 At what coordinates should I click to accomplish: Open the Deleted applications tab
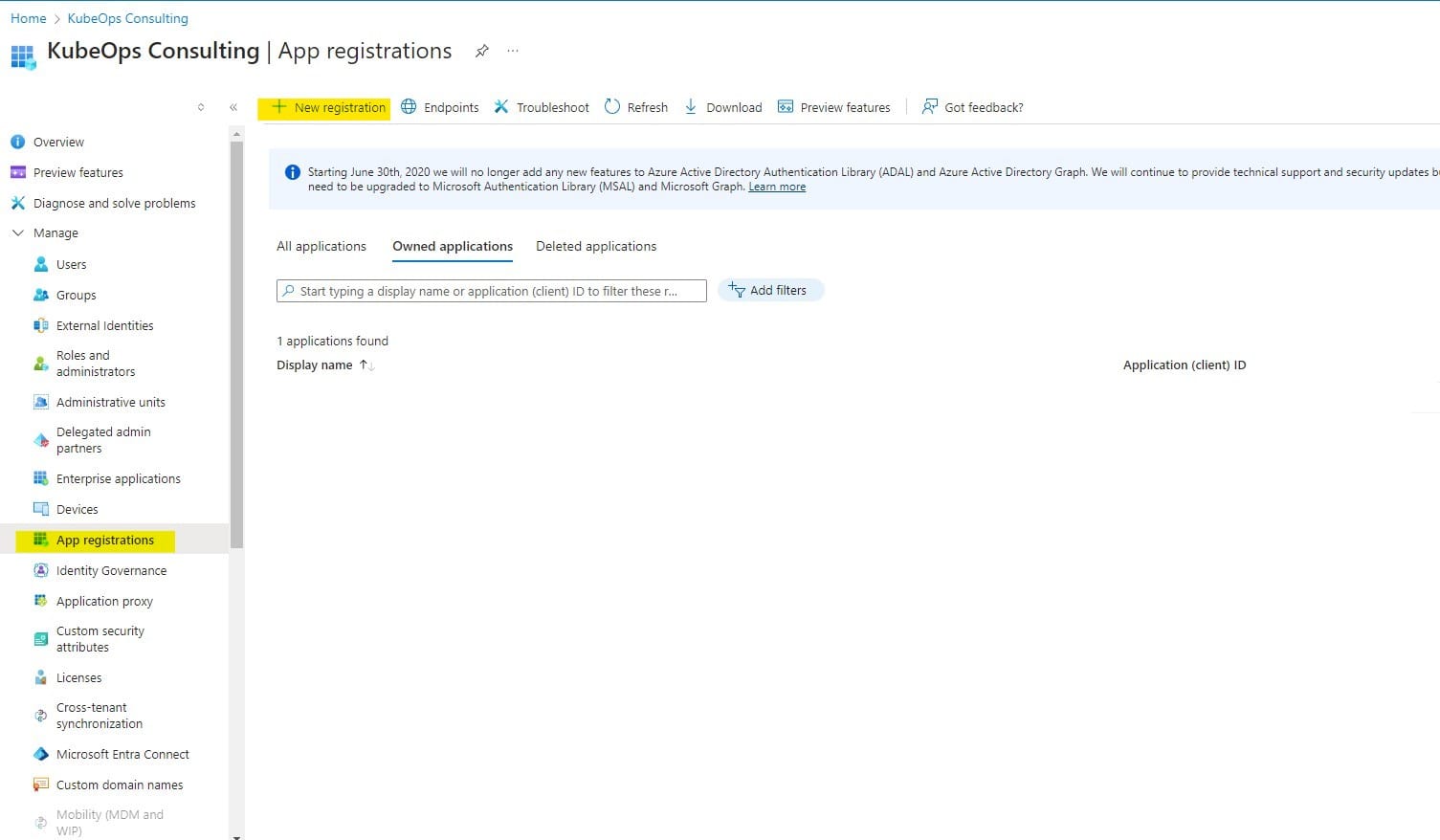point(596,246)
